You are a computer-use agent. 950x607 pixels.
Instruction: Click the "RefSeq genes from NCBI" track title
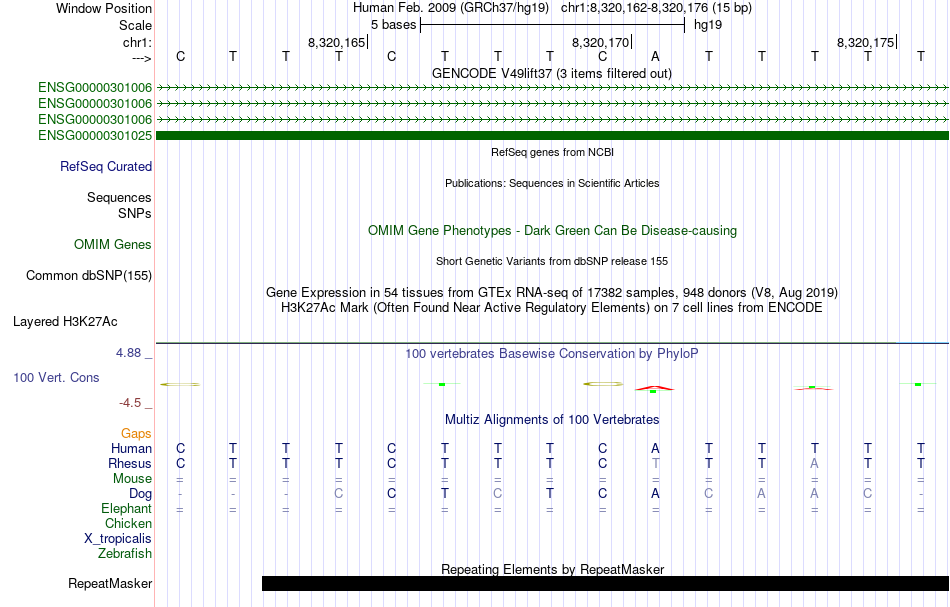tap(553, 152)
